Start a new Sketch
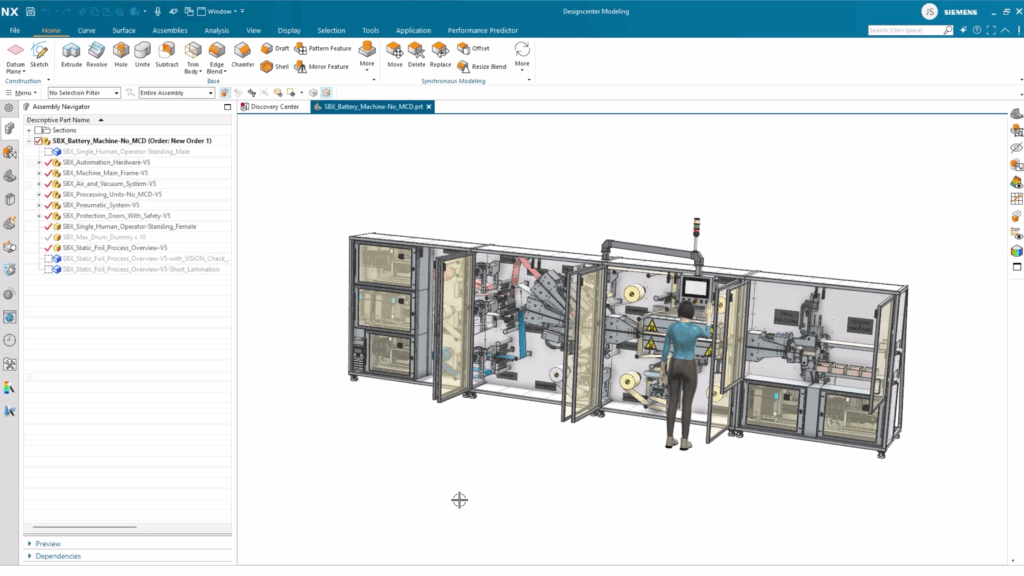 click(39, 50)
